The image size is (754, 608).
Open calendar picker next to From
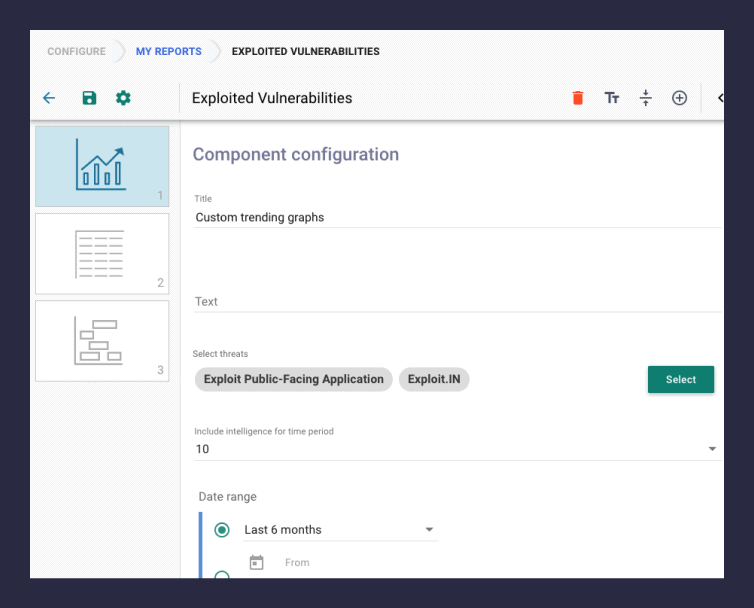point(256,563)
